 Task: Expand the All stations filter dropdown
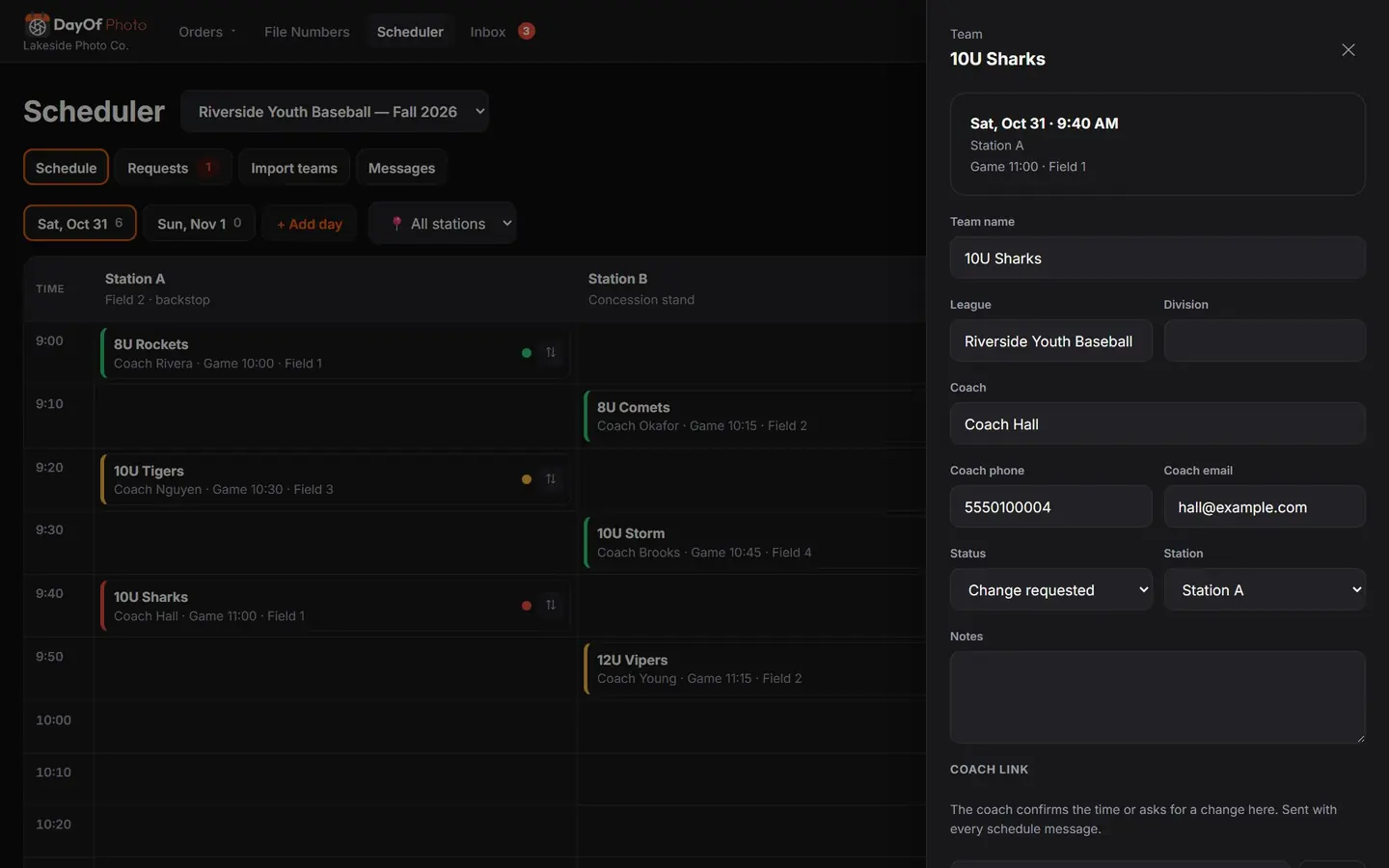pyautogui.click(x=443, y=224)
